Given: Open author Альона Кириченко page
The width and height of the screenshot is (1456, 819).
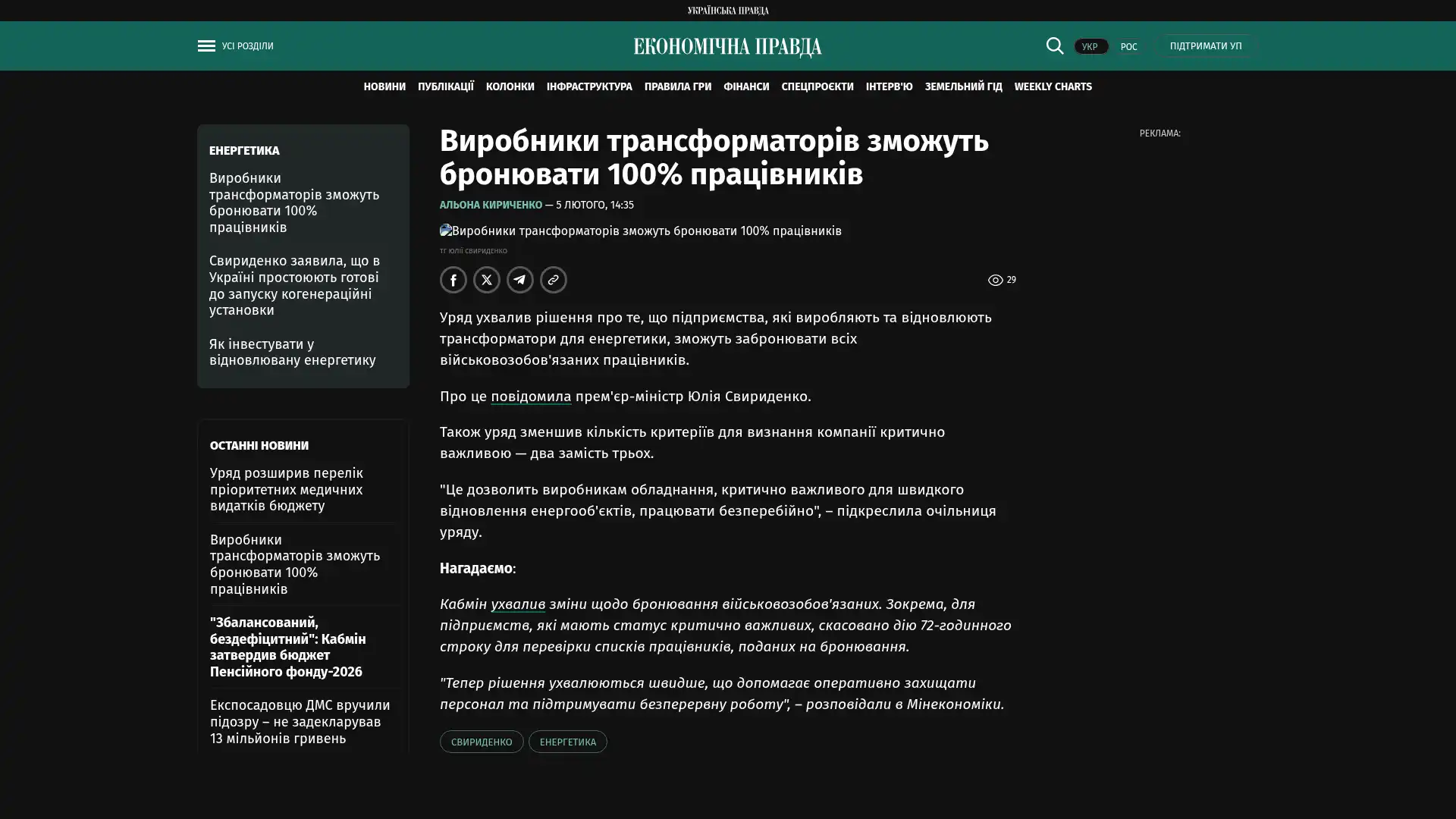Looking at the screenshot, I should [490, 205].
